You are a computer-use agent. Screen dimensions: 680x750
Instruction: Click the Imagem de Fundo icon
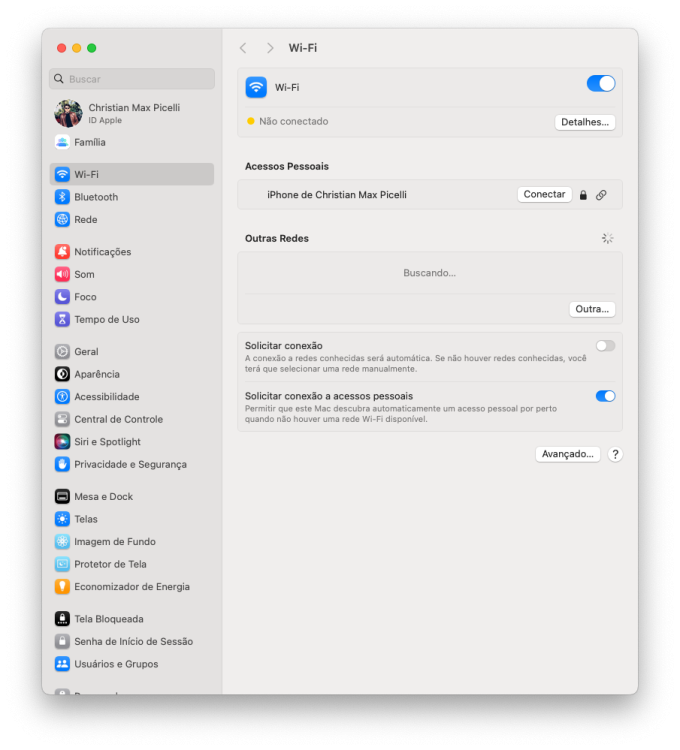(x=62, y=541)
